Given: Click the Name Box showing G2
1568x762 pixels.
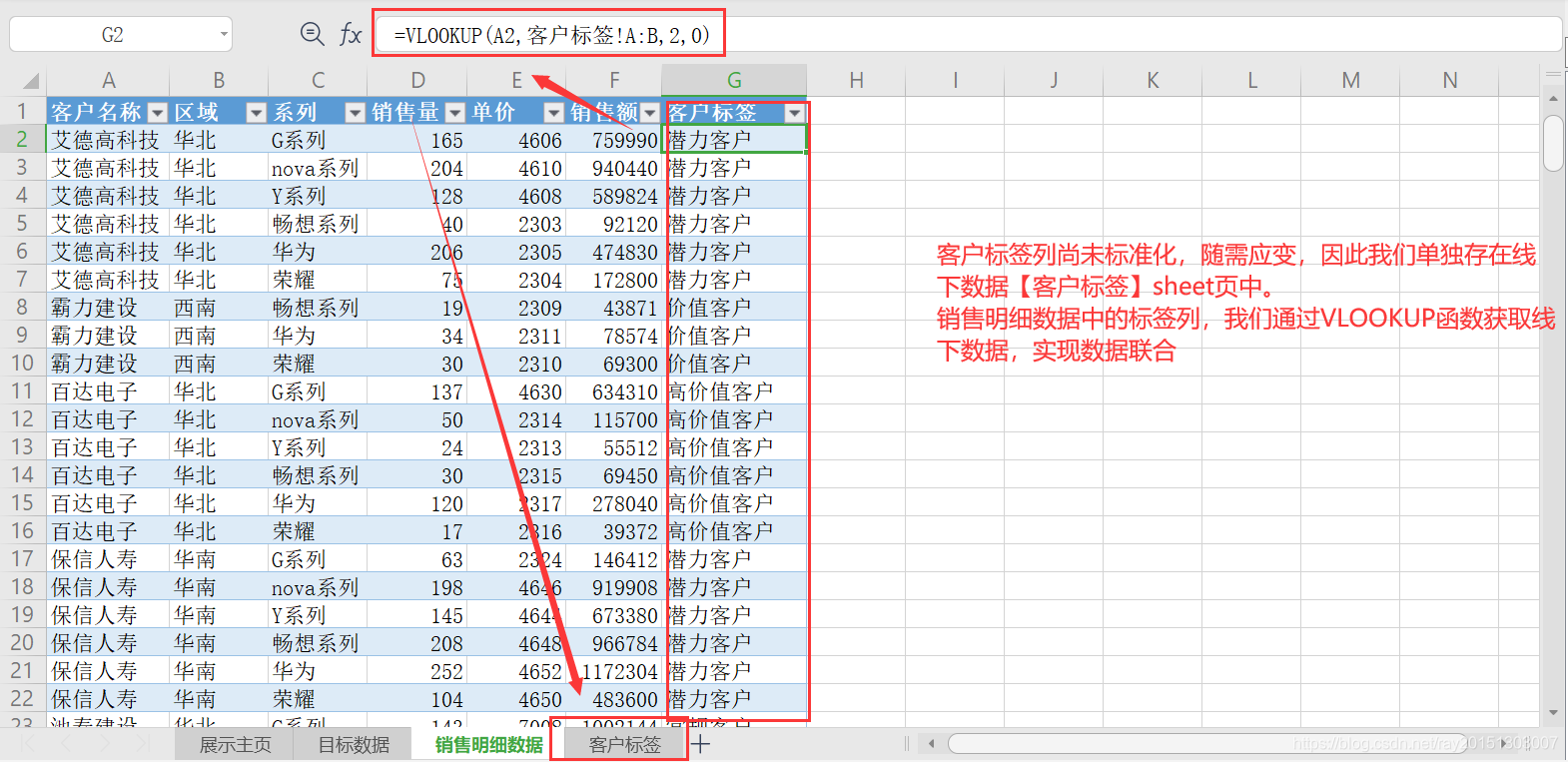Looking at the screenshot, I should click(x=112, y=35).
